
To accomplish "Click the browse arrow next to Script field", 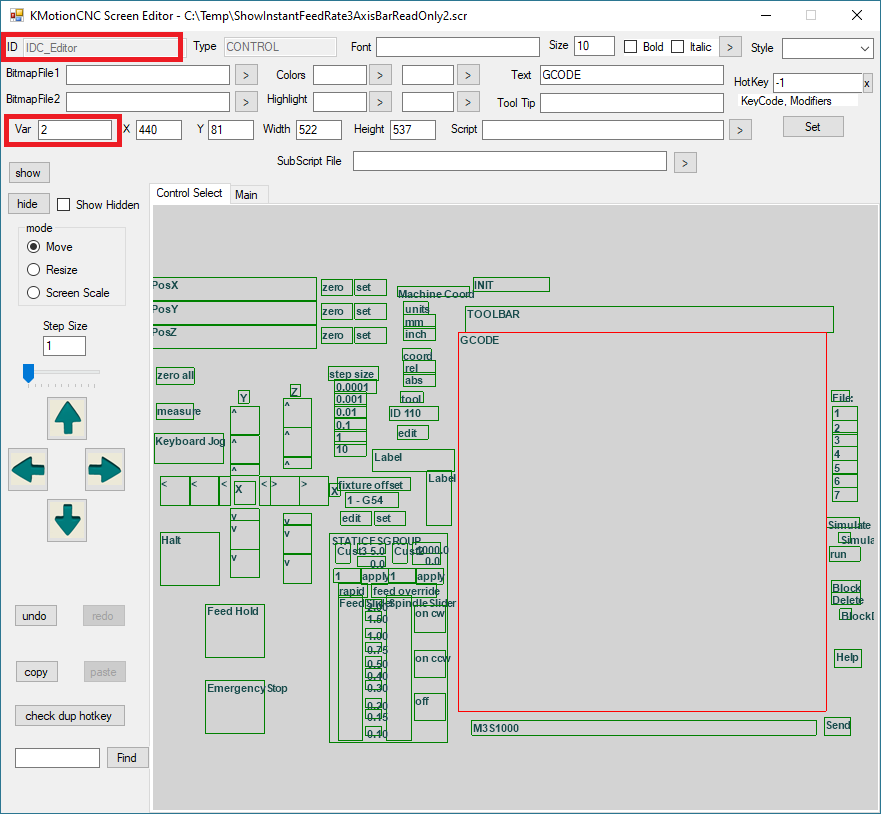I will point(740,130).
